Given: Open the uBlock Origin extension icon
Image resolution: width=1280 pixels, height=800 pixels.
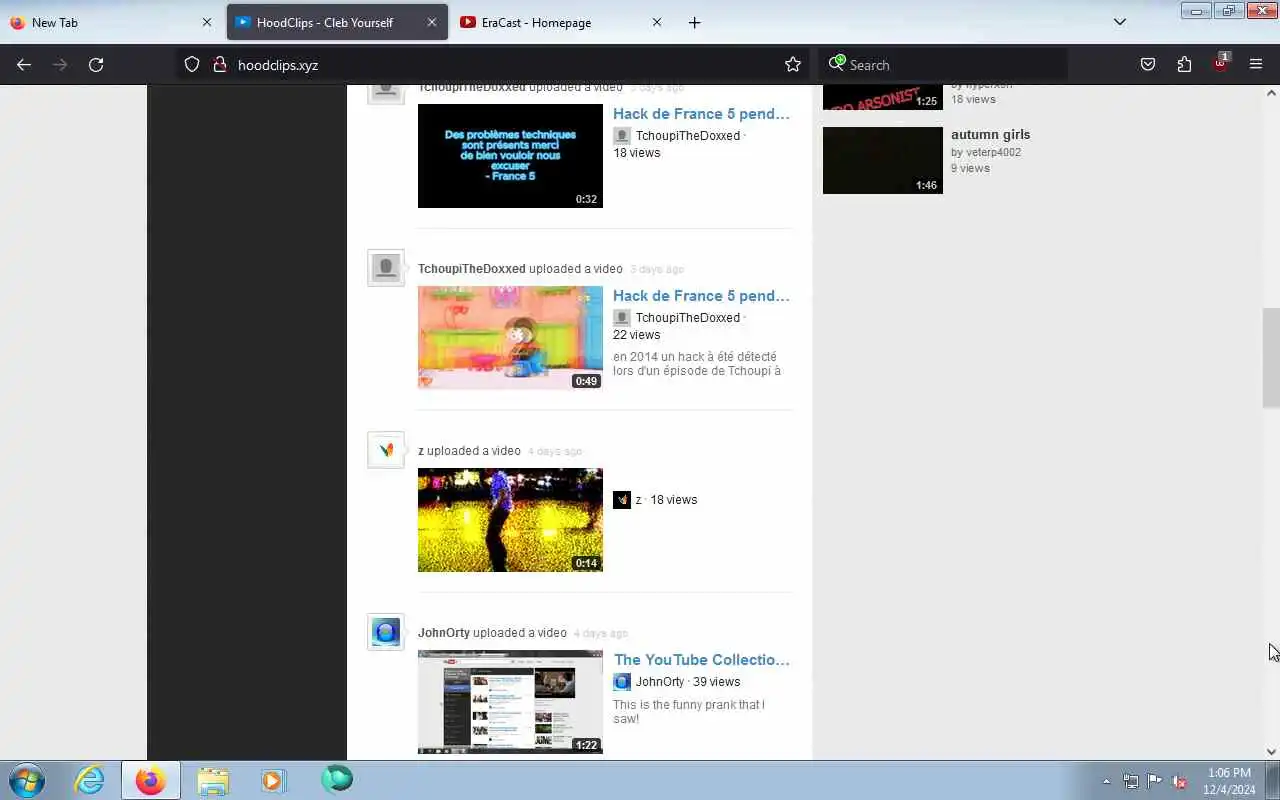Looking at the screenshot, I should coord(1220,63).
